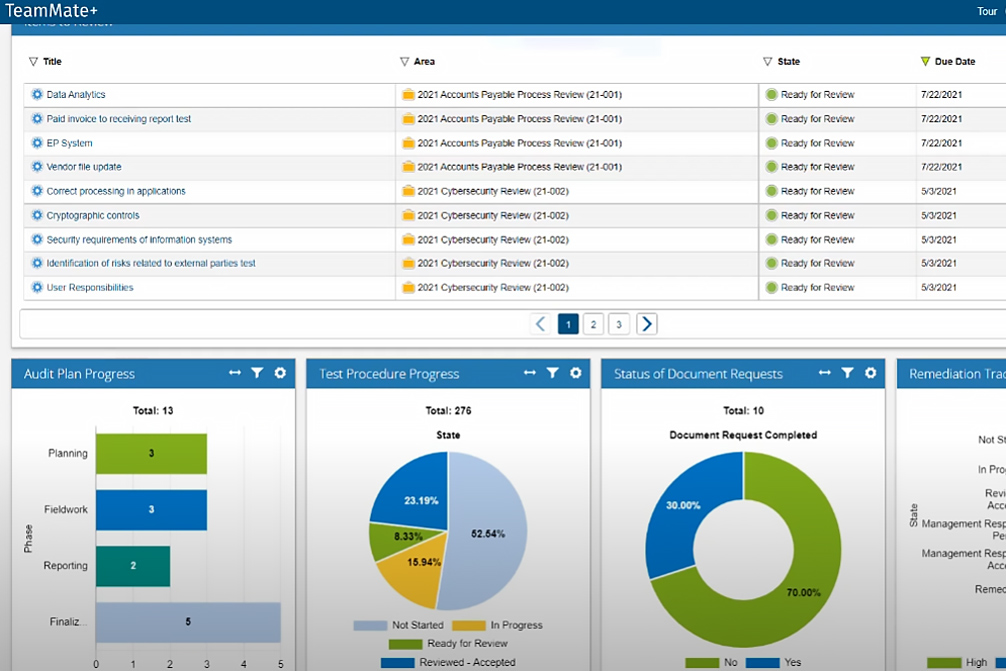The image size is (1006, 671).
Task: Click the filter icon on Audit Plan Progress
Action: tap(257, 373)
